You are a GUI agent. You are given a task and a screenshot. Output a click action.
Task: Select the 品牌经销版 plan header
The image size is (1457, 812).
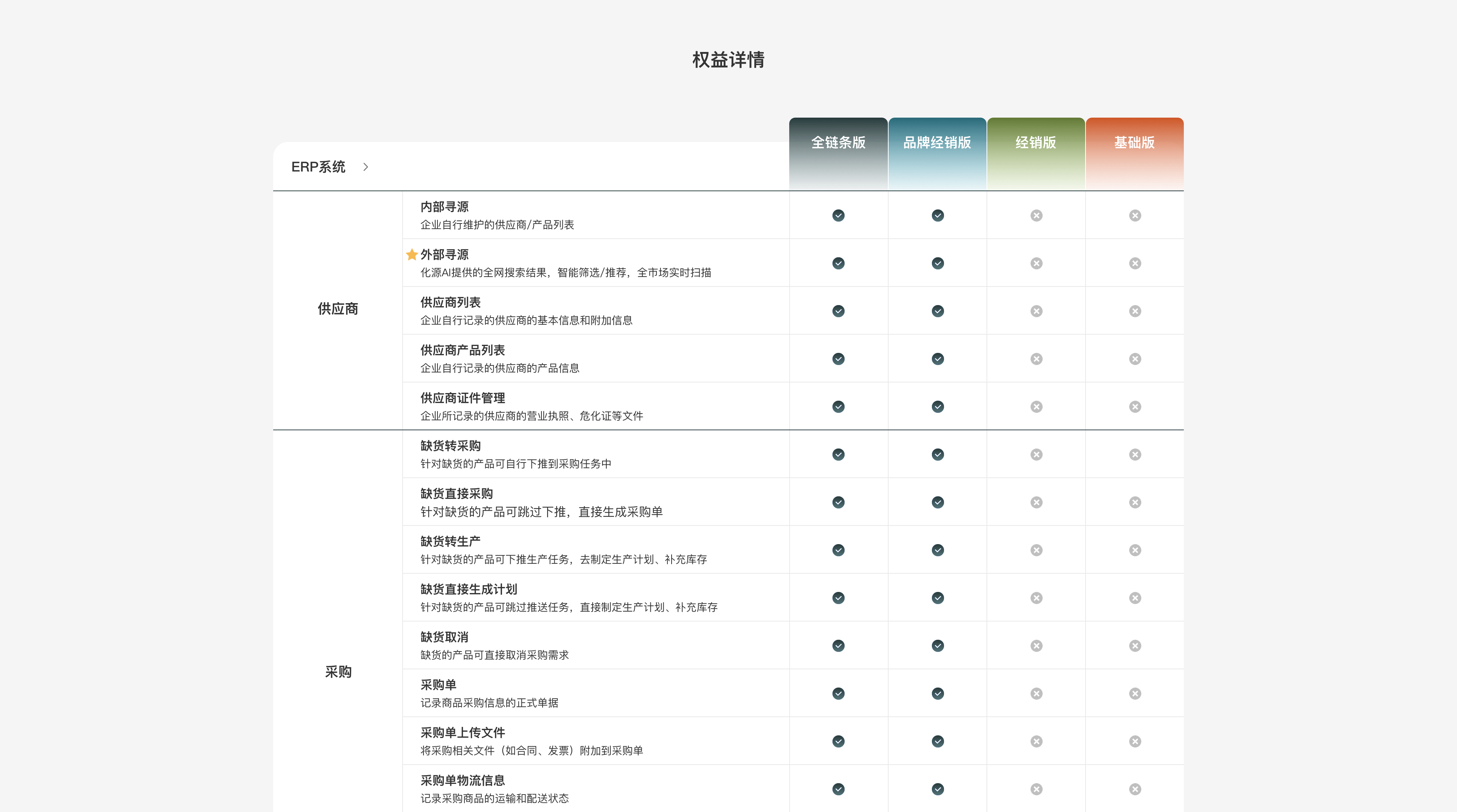937,143
